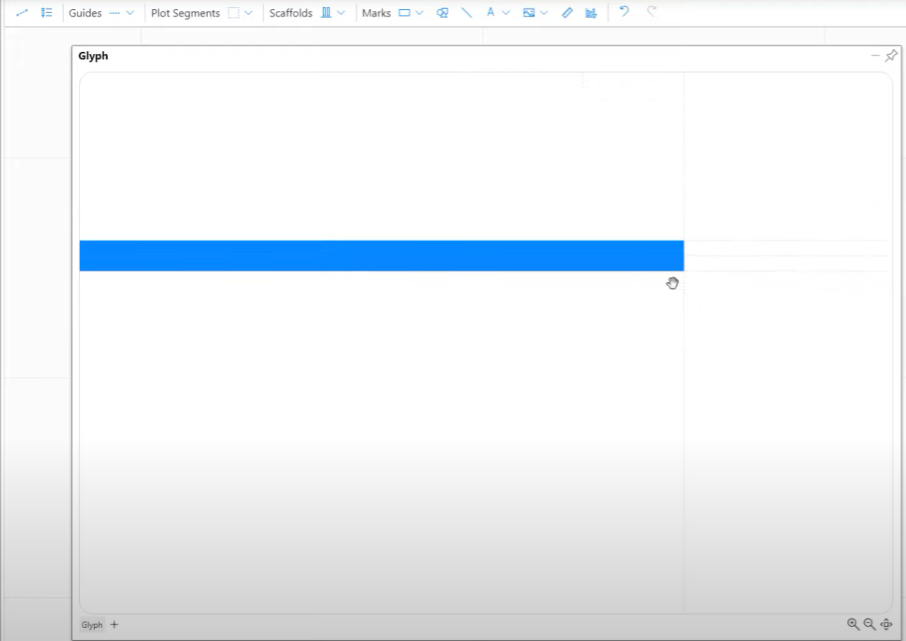This screenshot has width=906, height=641.
Task: Open the Image mark dropdown arrow
Action: coord(544,13)
